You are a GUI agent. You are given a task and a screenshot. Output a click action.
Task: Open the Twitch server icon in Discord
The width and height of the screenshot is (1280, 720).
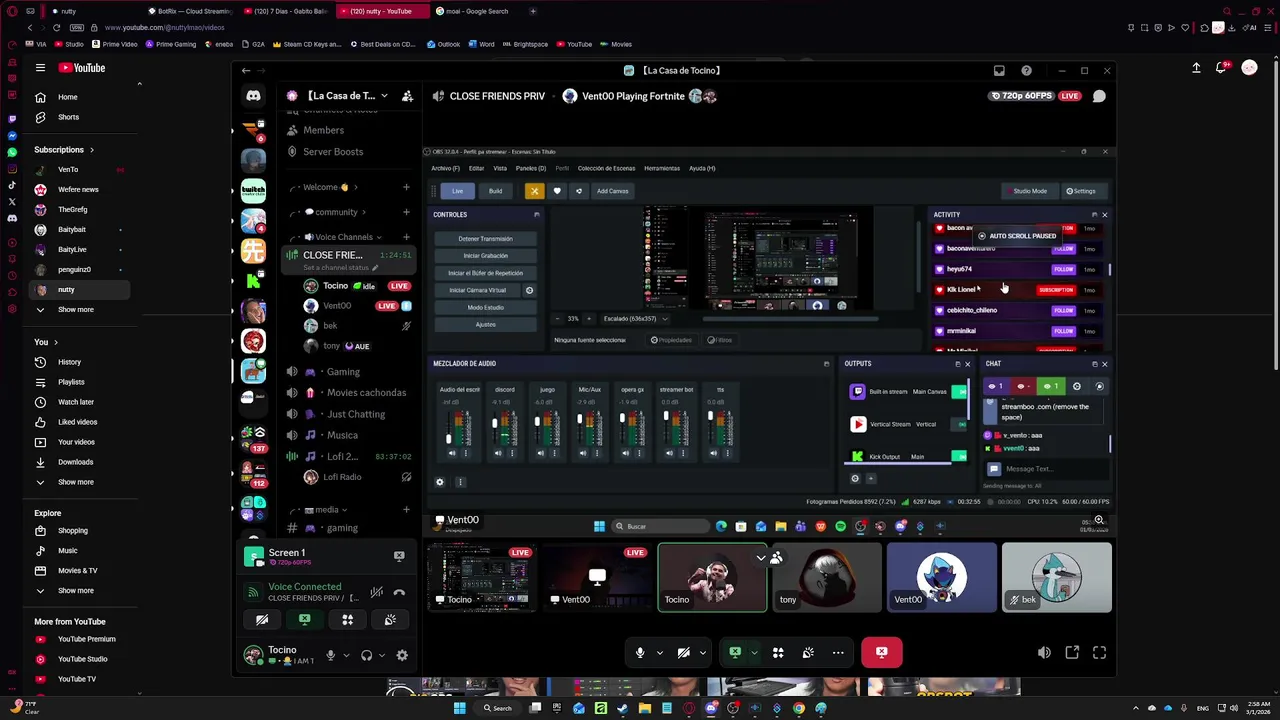[x=253, y=190]
